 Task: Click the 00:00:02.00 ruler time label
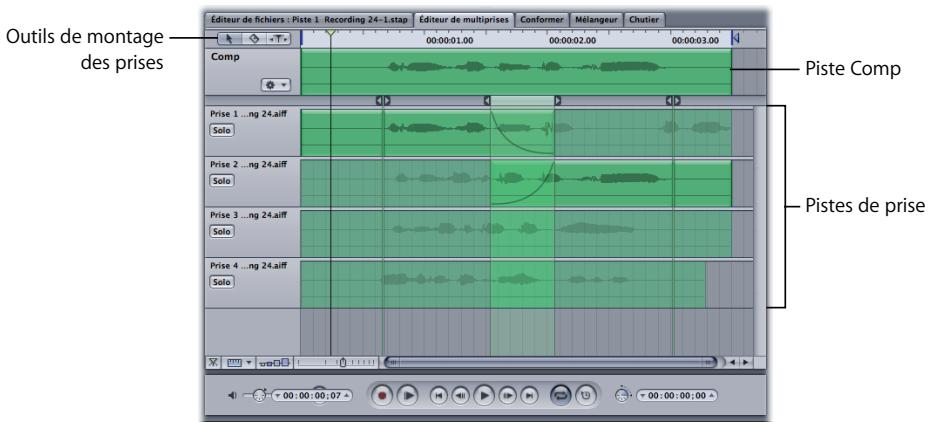(x=572, y=41)
